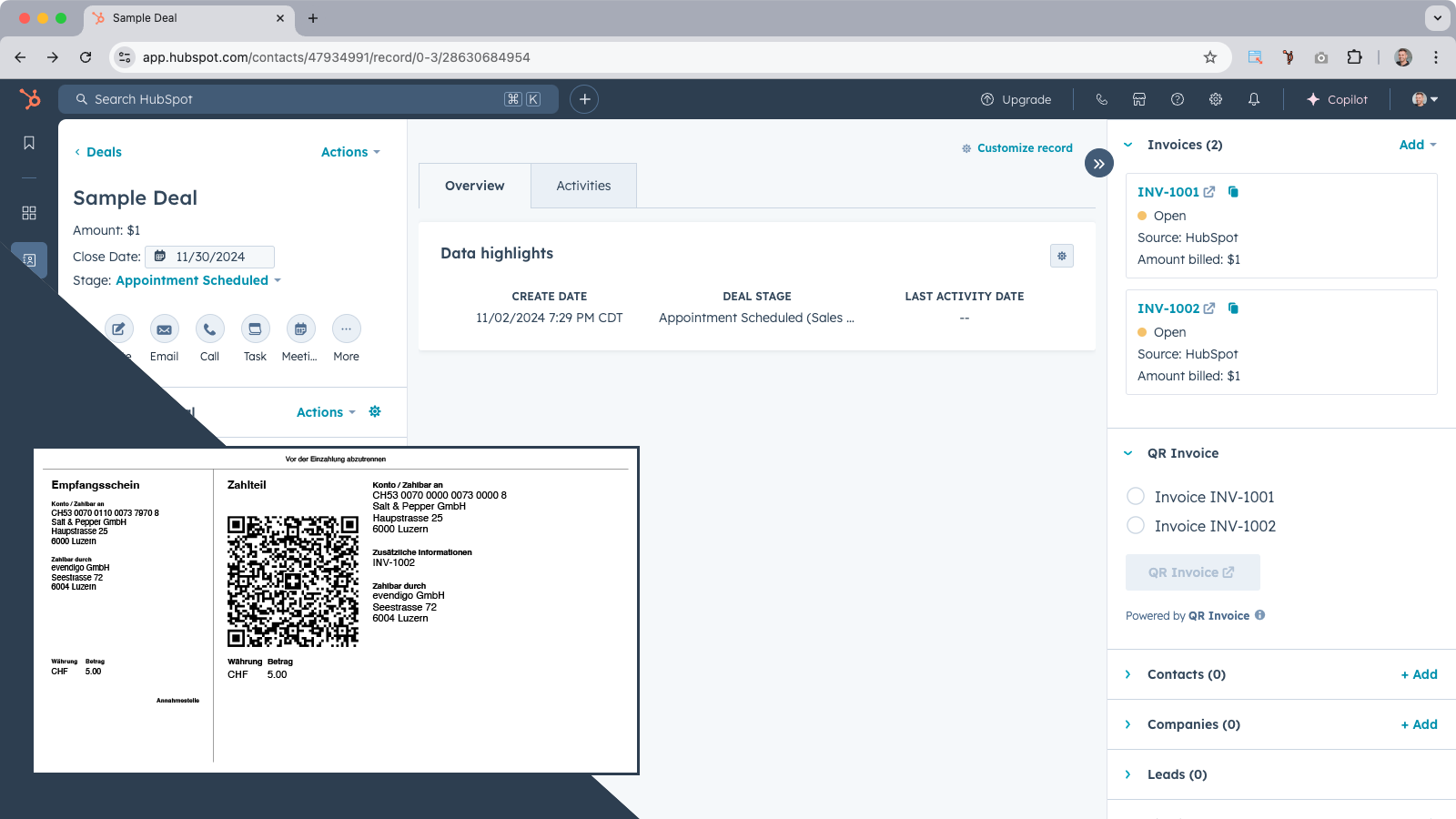Click the Call phone icon
The width and height of the screenshot is (1456, 819).
click(x=209, y=329)
